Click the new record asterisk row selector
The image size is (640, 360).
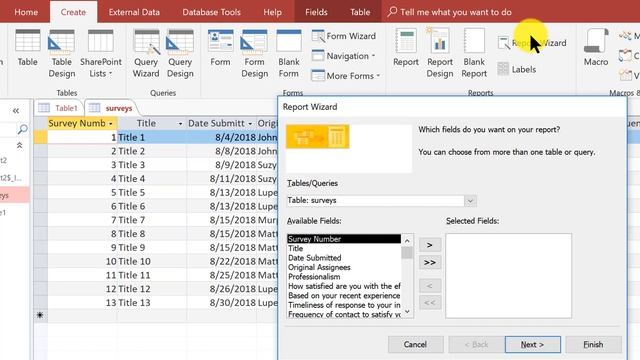(x=40, y=315)
